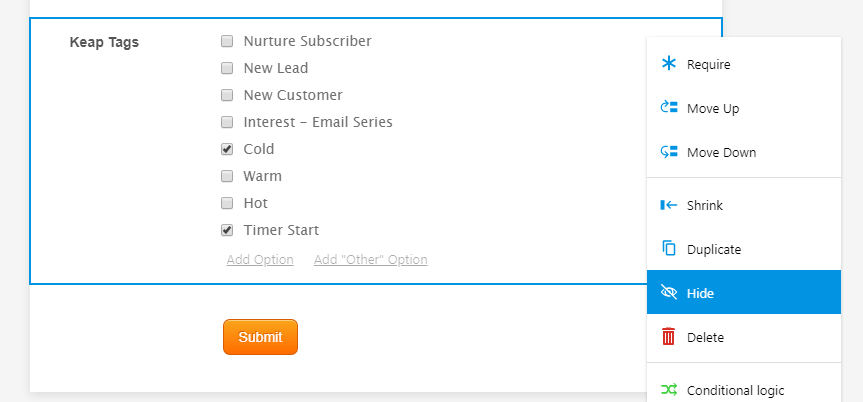Click the Duplicate pages icon
863x402 pixels.
point(669,249)
